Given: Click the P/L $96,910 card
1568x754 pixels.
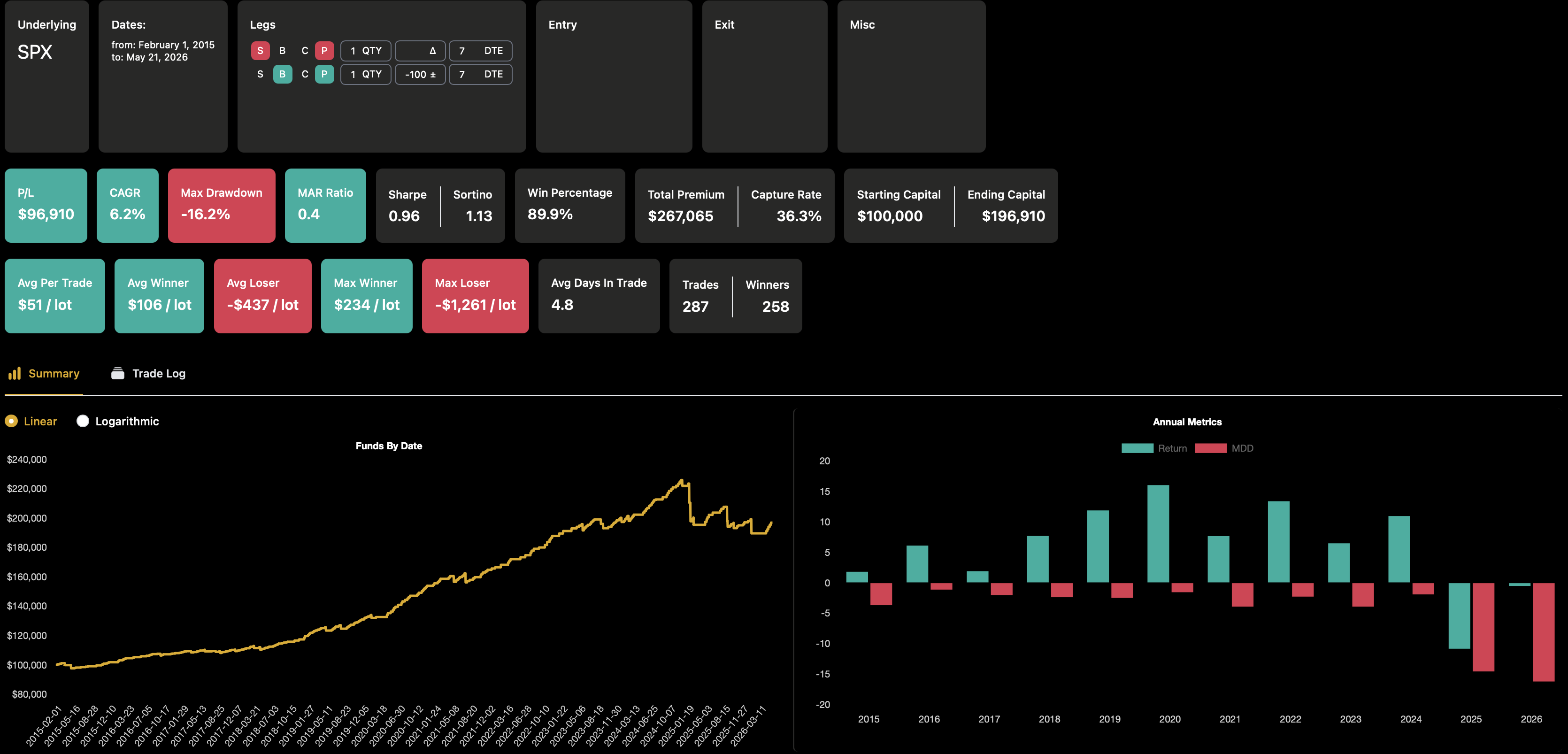Looking at the screenshot, I should (x=46, y=206).
